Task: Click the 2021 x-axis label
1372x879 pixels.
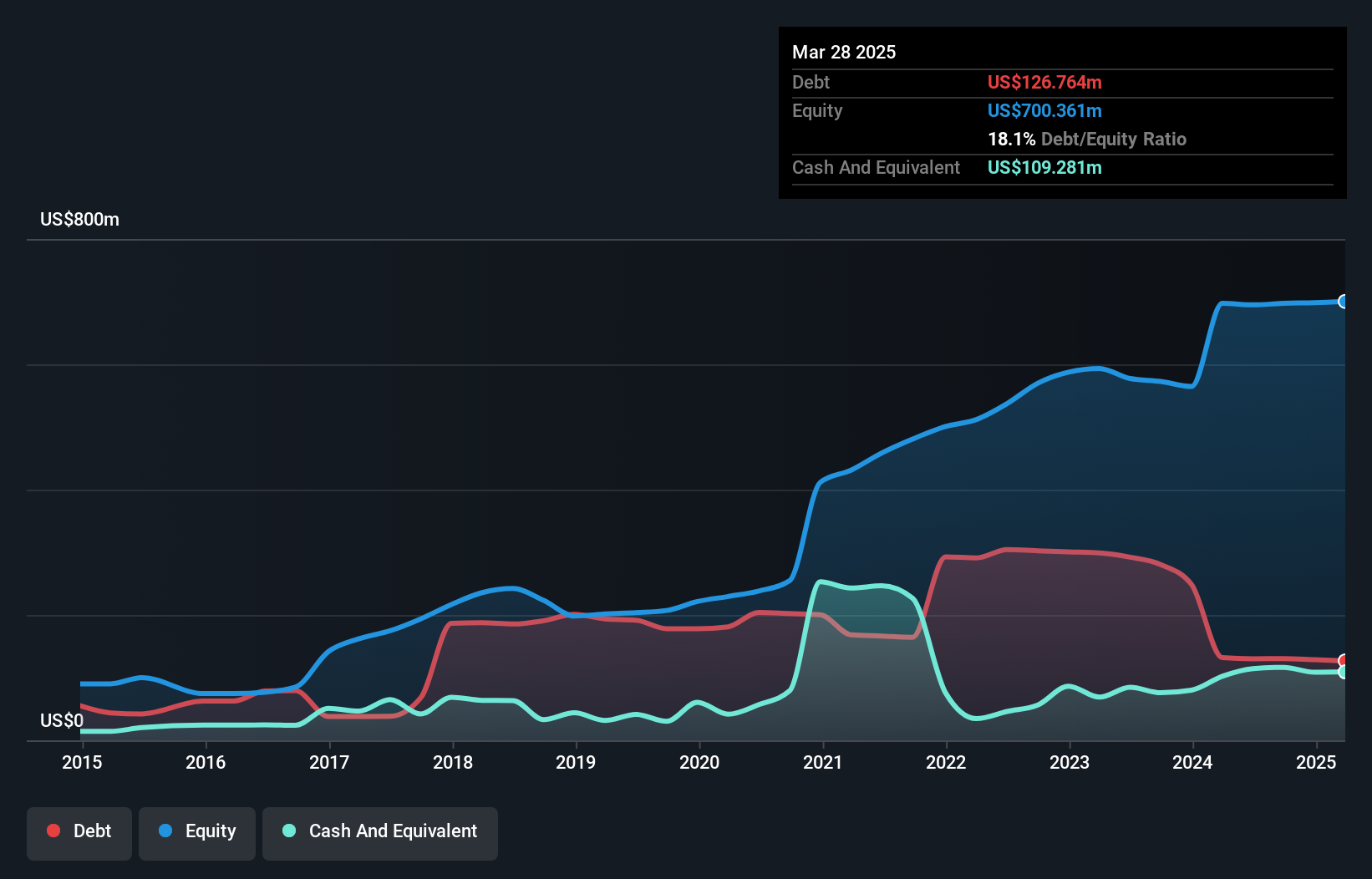Action: point(823,762)
